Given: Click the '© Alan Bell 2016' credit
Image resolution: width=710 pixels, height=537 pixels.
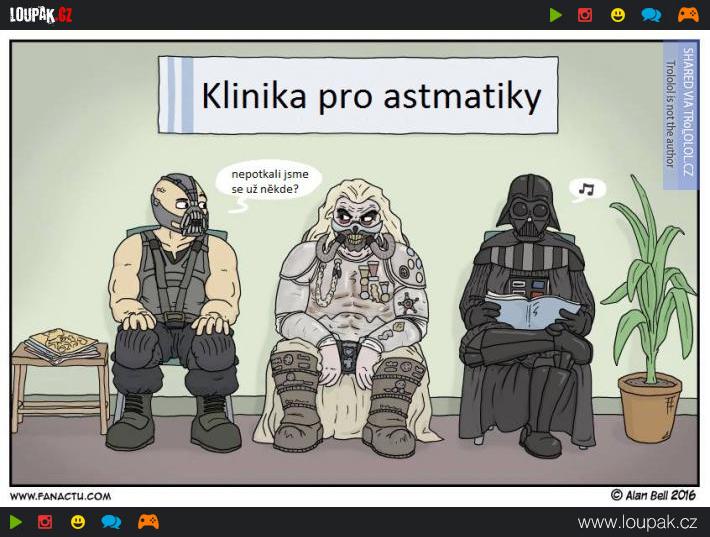Looking at the screenshot, I should pyautogui.click(x=653, y=495).
